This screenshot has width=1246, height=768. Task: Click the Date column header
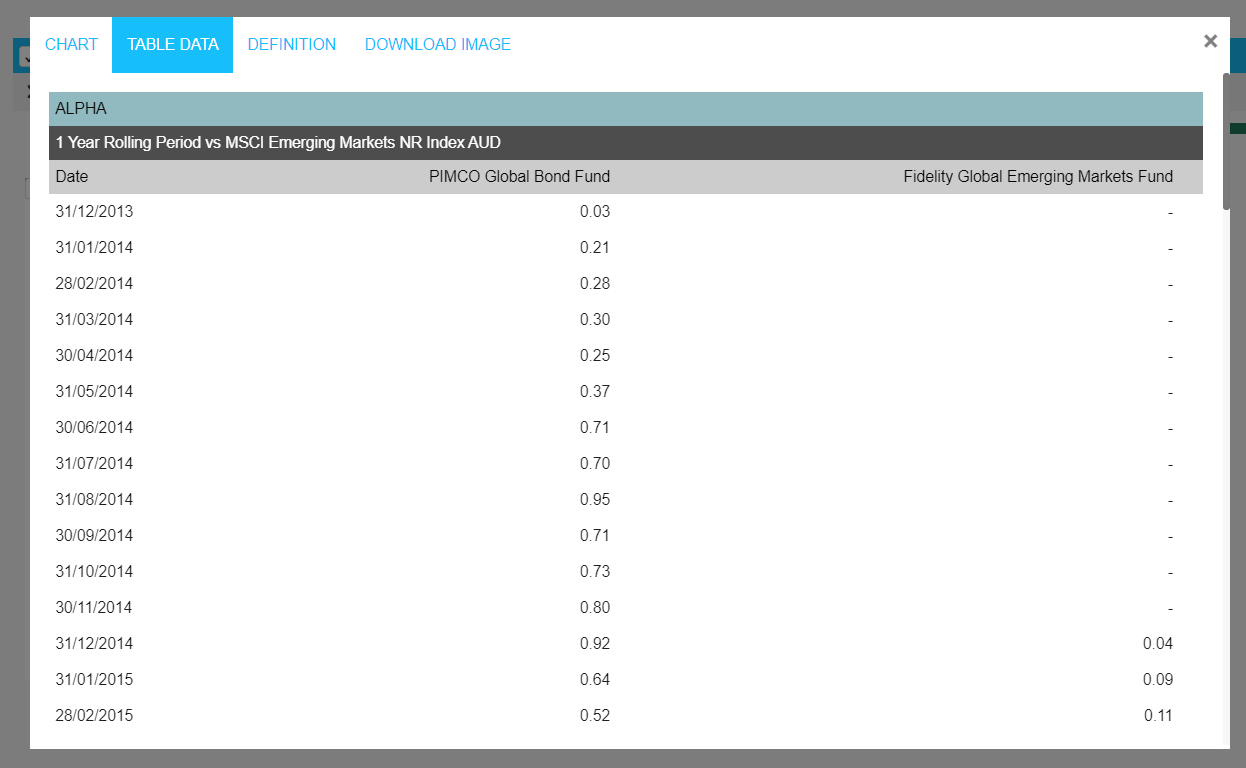click(72, 177)
